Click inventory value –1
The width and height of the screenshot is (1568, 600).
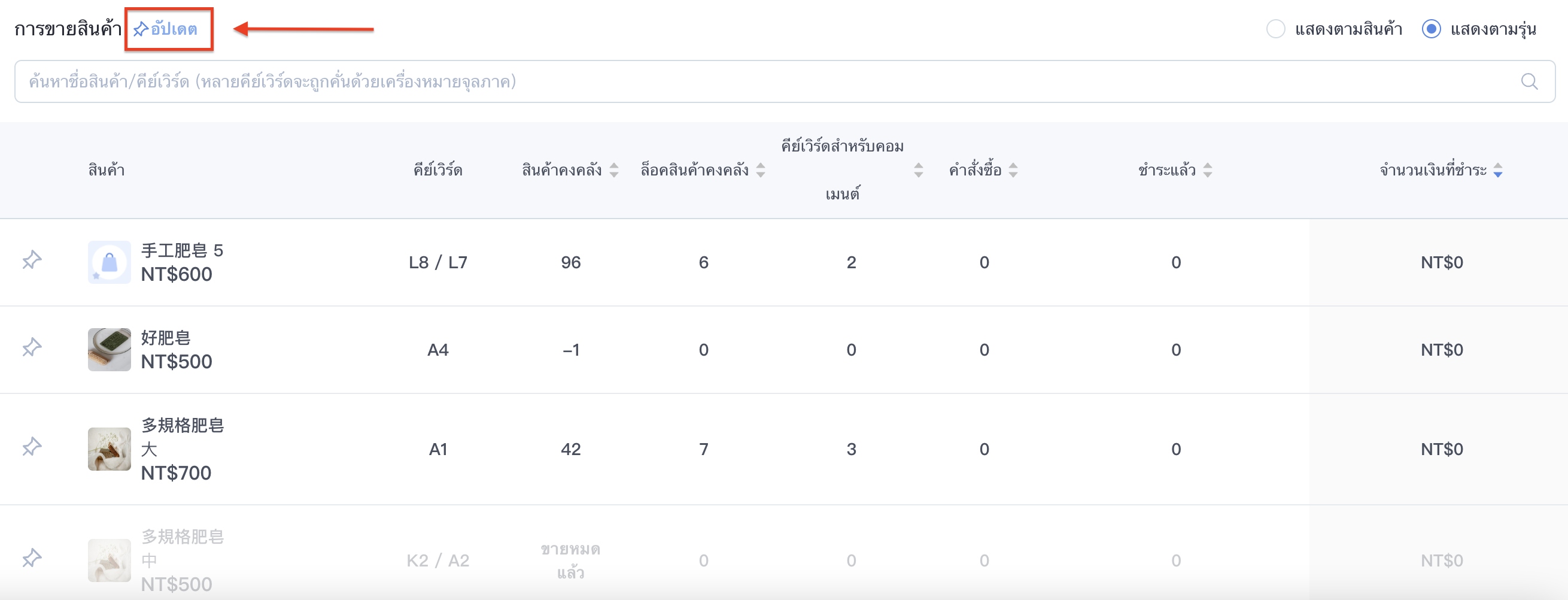[570, 350]
